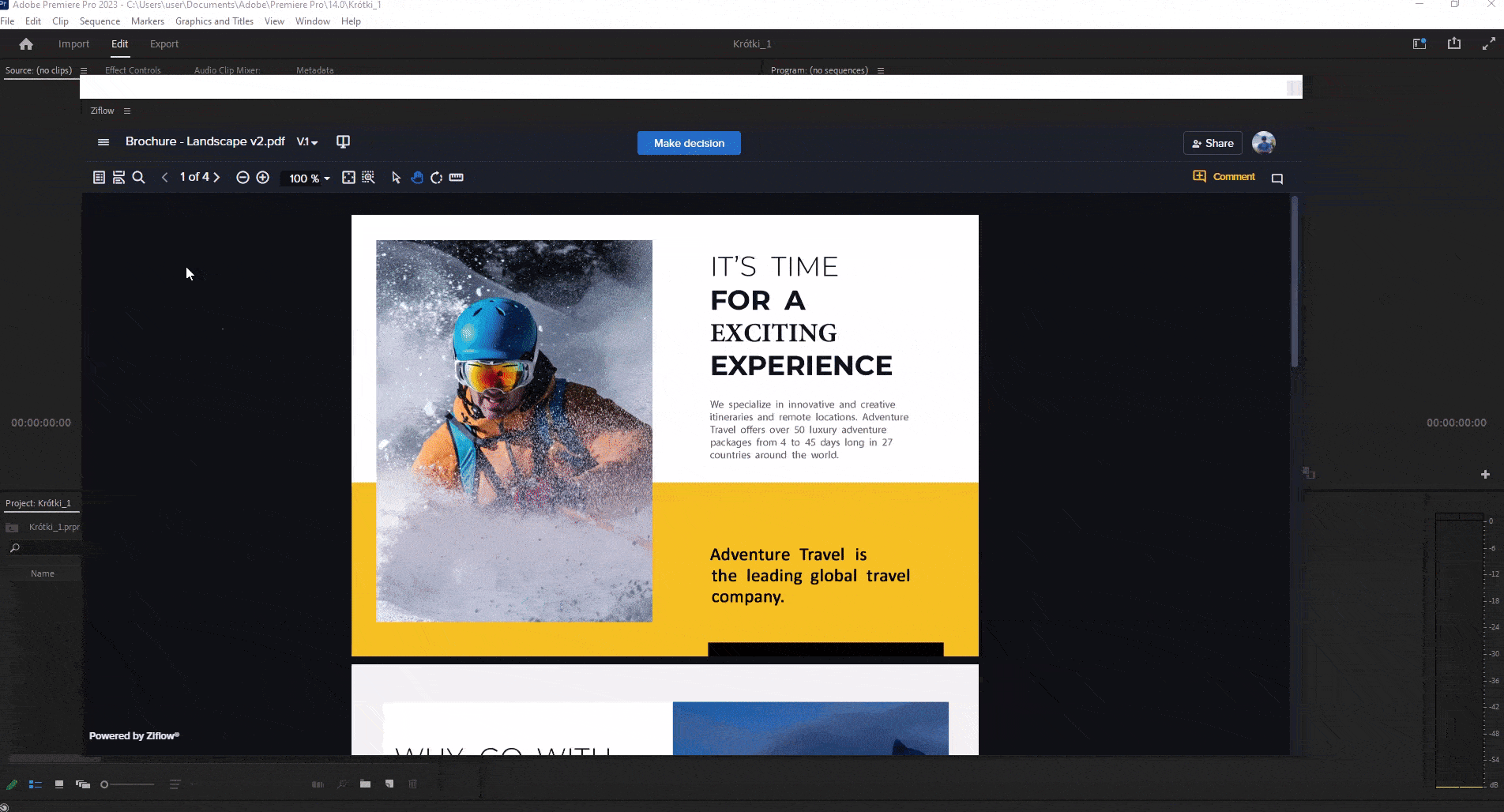Open the Help menu

click(351, 21)
